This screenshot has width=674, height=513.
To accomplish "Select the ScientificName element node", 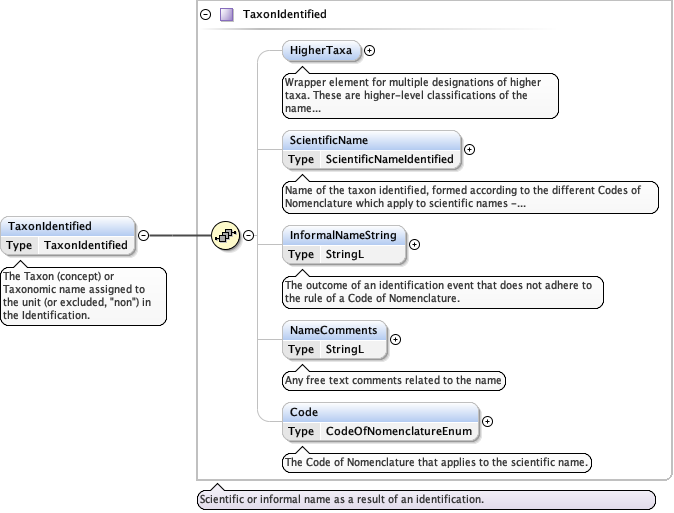I will (328, 141).
